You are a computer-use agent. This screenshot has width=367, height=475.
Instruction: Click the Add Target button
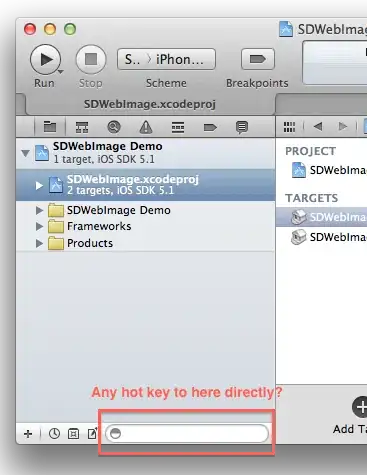(x=359, y=407)
